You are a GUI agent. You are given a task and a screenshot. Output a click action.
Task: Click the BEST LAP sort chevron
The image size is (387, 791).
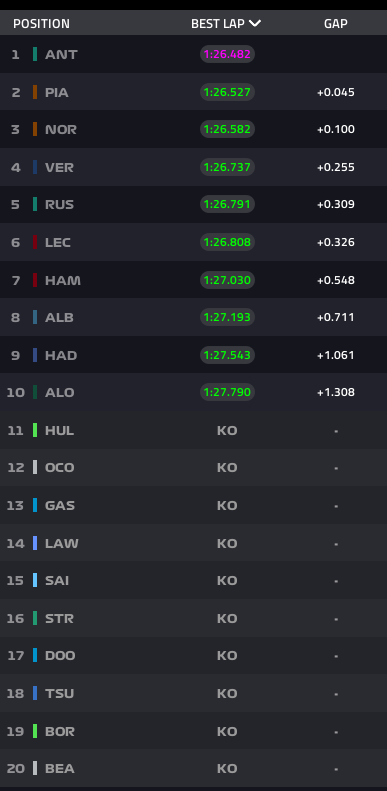pos(255,24)
